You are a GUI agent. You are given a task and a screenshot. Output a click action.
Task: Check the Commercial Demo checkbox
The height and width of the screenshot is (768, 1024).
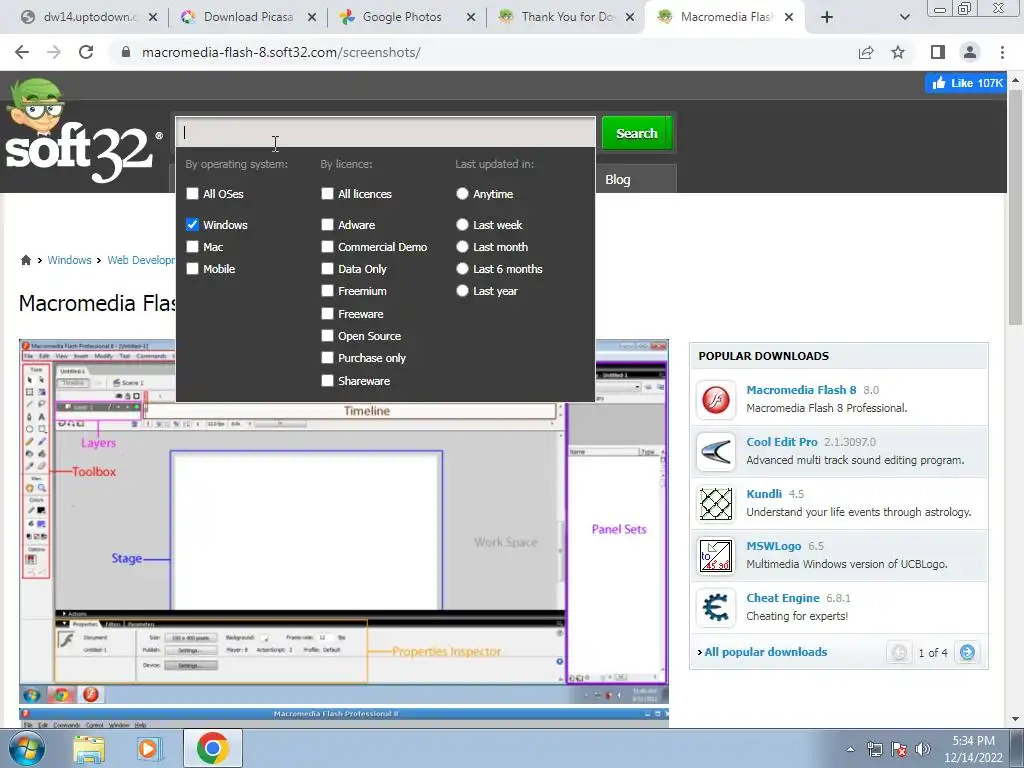click(x=327, y=247)
